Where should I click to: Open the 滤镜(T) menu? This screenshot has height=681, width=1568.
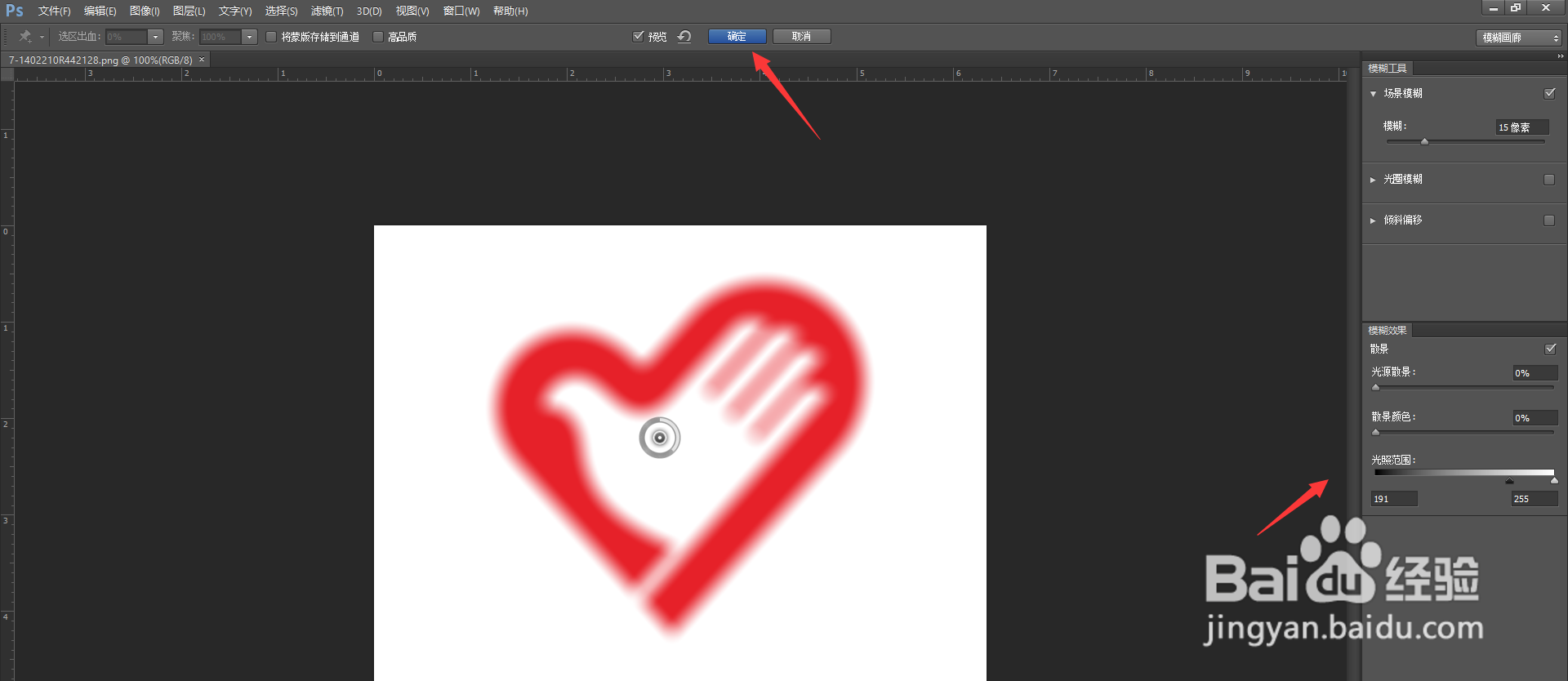(327, 11)
